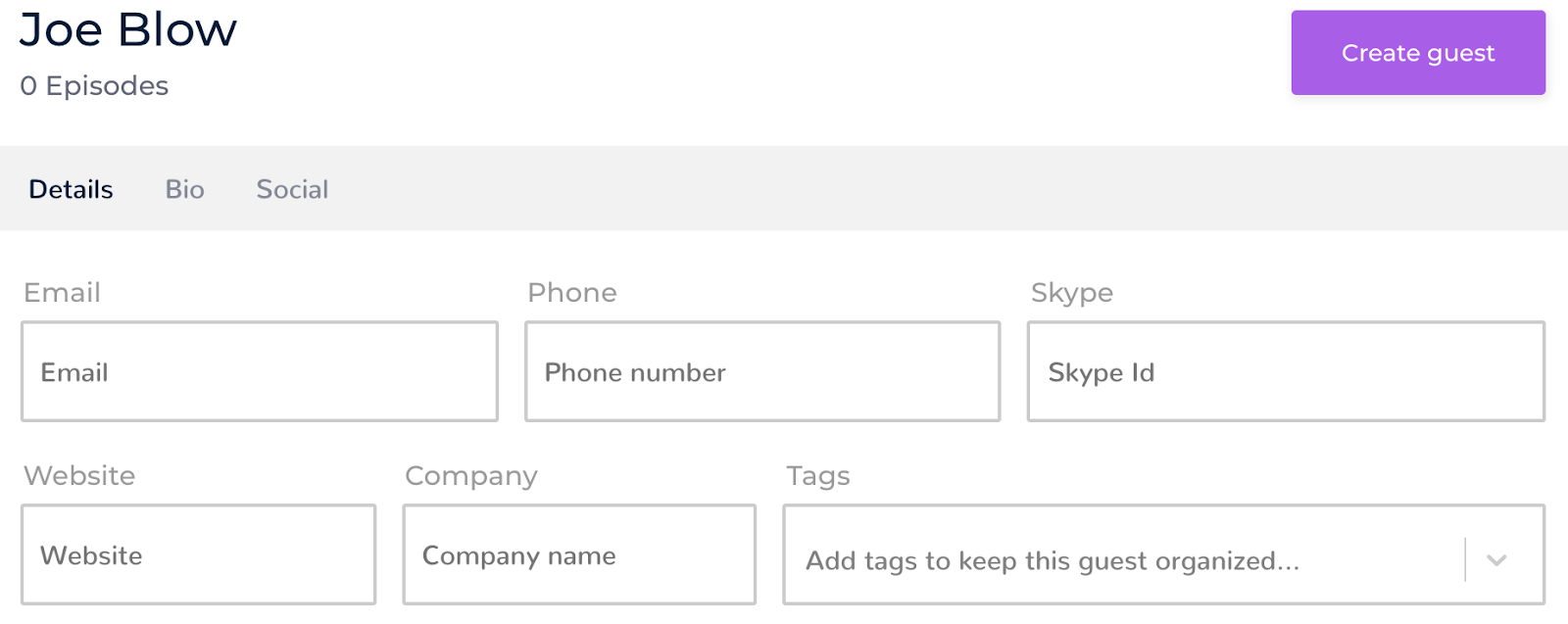This screenshot has width=1568, height=624.
Task: Focus the Email input field
Action: click(x=260, y=372)
